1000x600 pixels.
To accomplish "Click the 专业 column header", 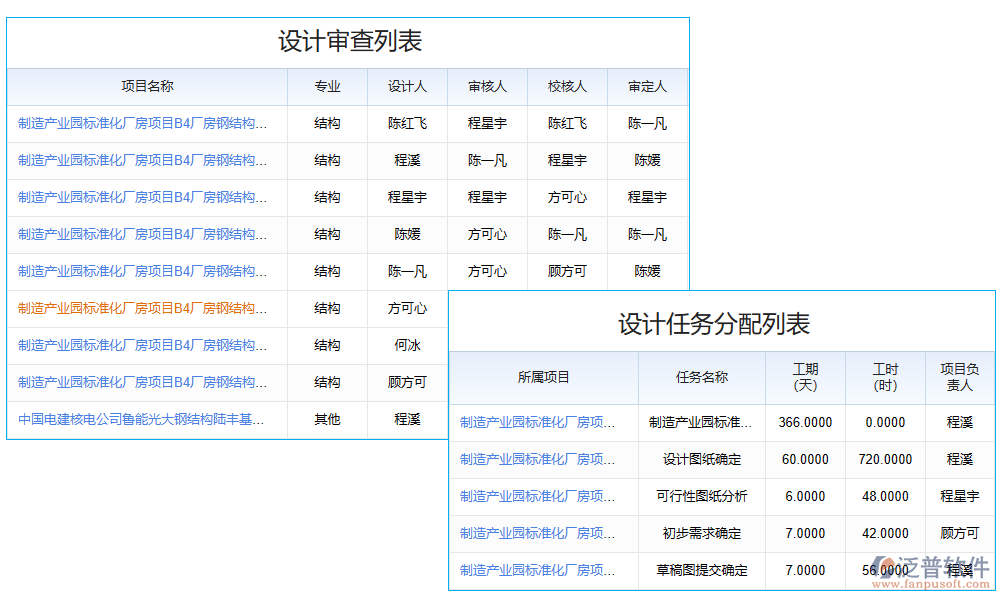I will pyautogui.click(x=327, y=87).
